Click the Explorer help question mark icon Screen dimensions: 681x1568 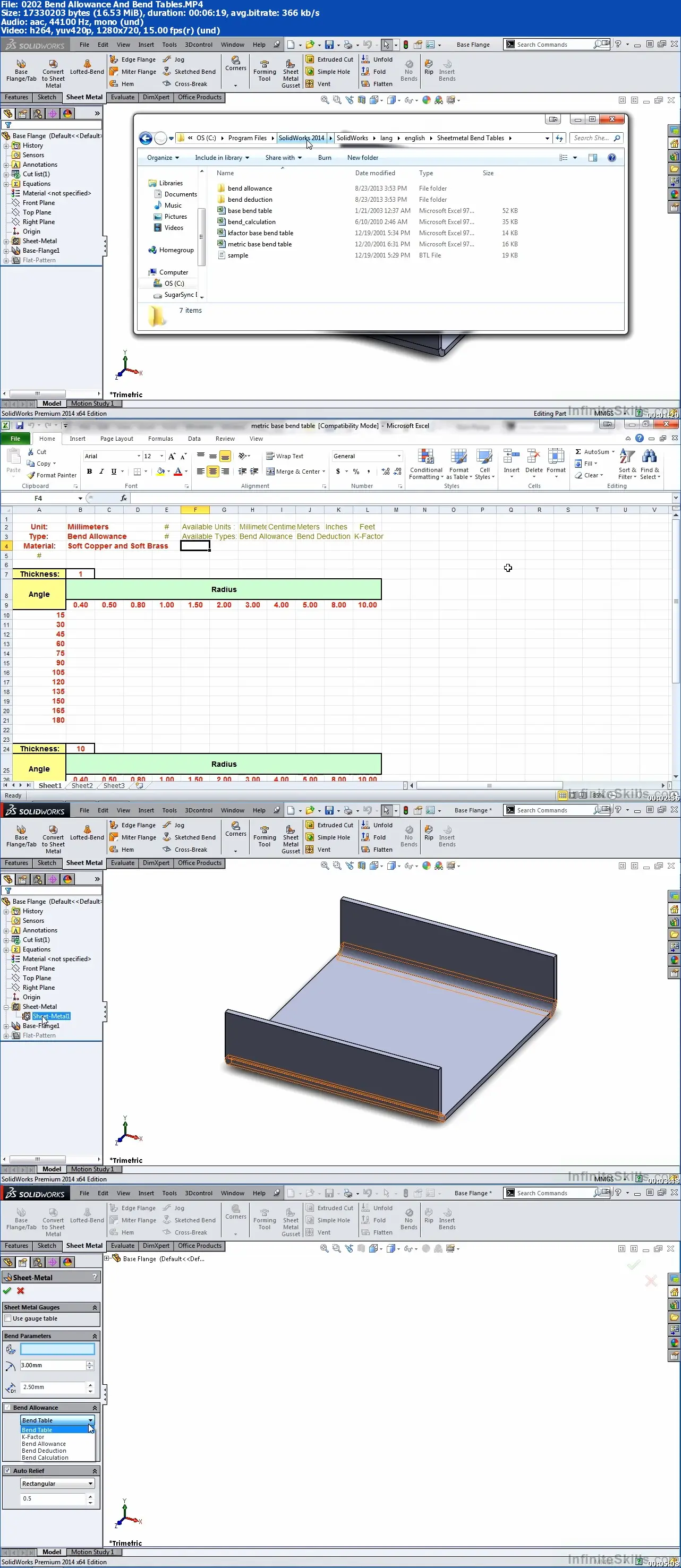611,158
